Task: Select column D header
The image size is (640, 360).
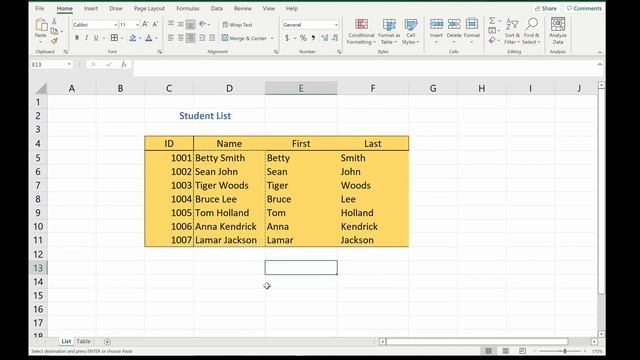Action: [x=229, y=88]
